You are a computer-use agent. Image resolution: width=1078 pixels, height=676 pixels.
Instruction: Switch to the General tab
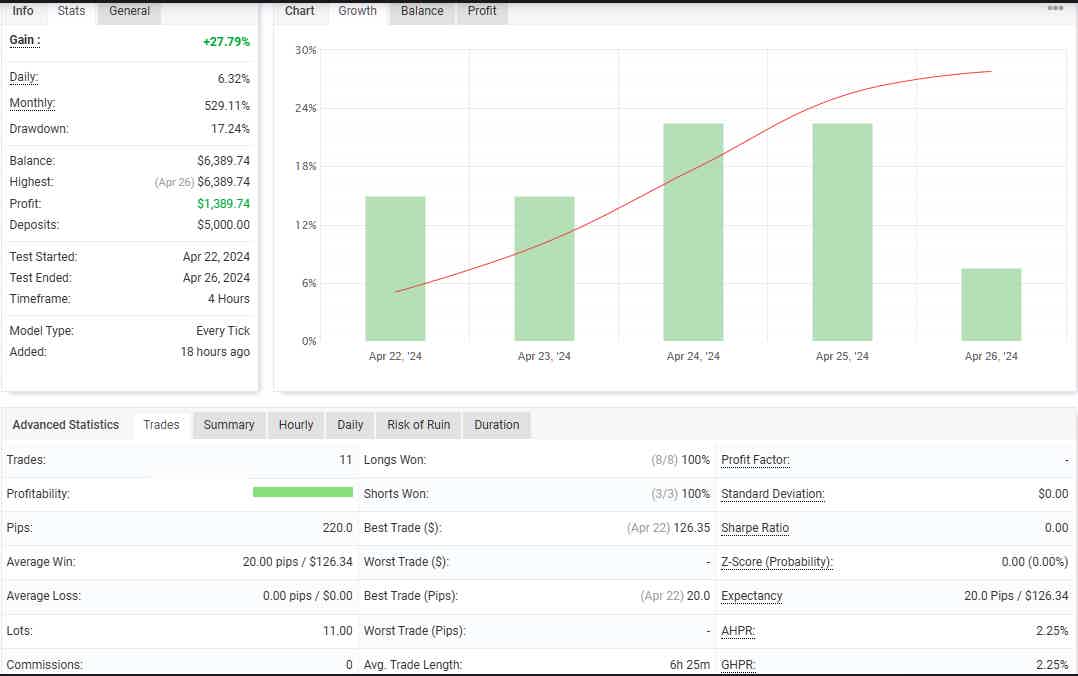pyautogui.click(x=128, y=12)
